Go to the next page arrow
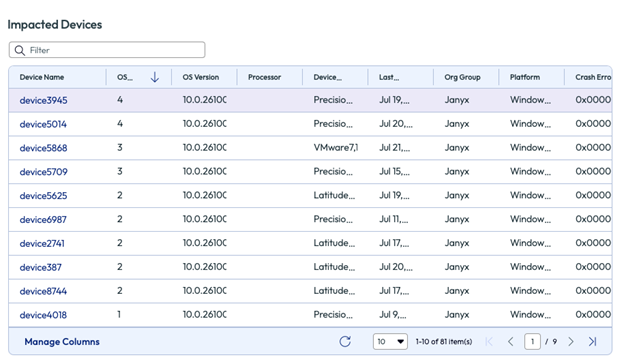This screenshot has height=364, width=624. (571, 341)
